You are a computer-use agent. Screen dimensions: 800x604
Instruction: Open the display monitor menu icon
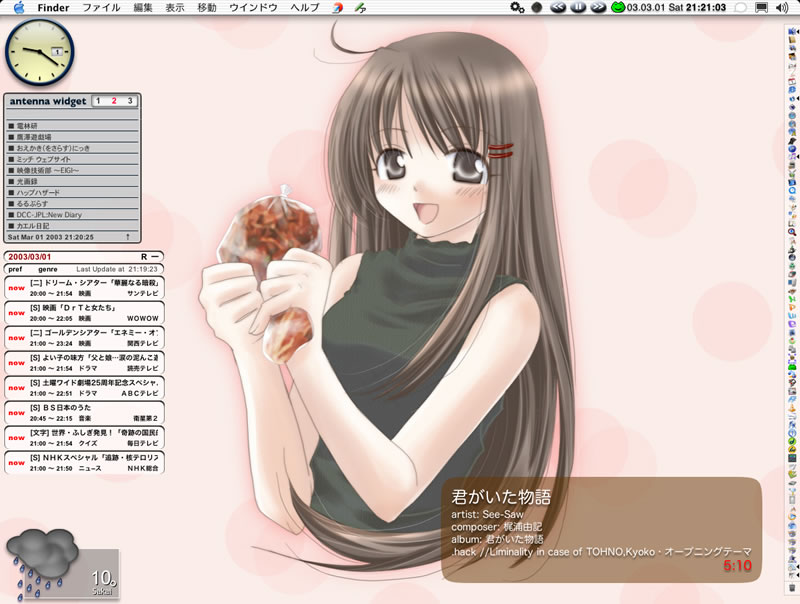(761, 8)
